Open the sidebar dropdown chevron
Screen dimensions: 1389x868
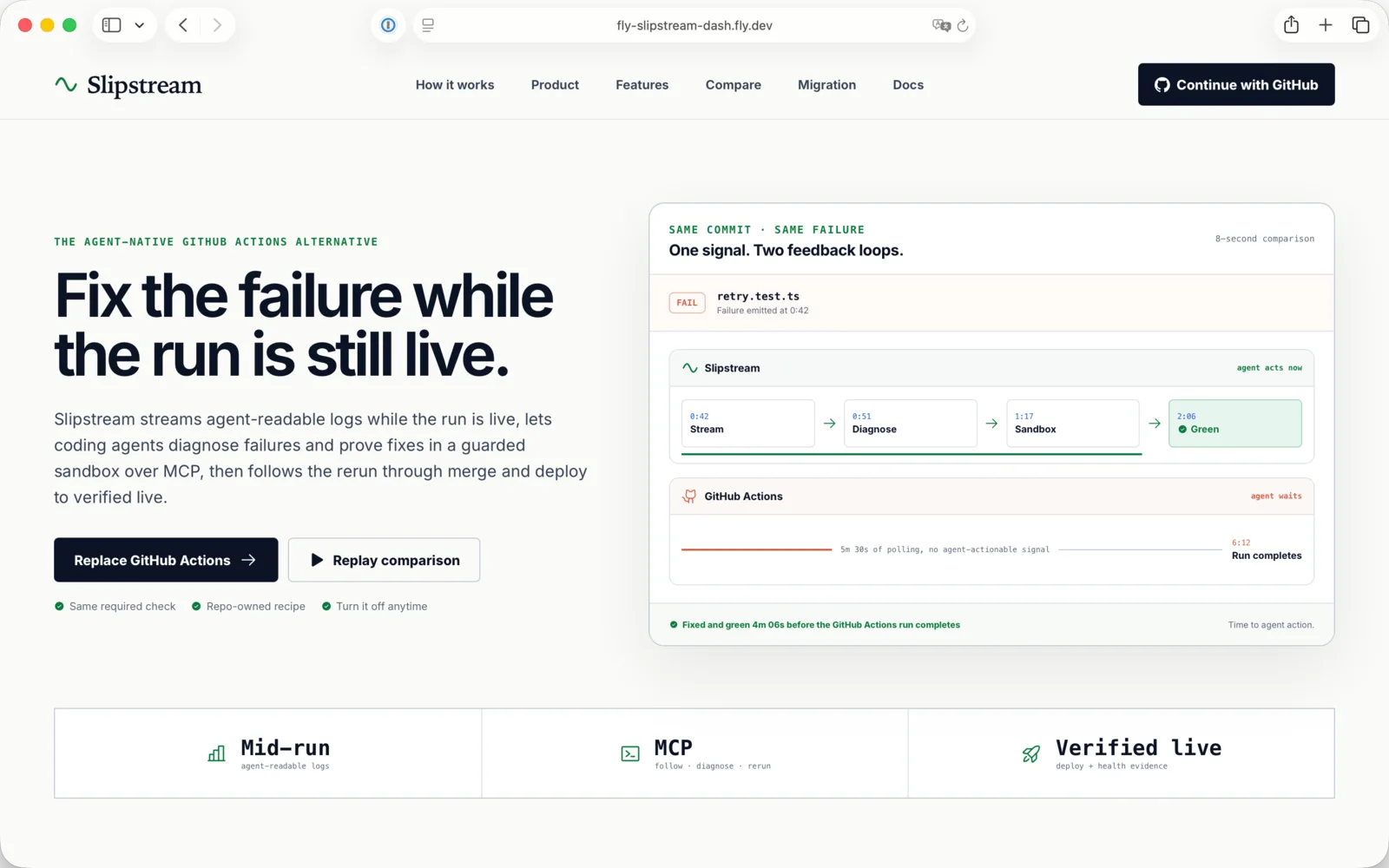(139, 25)
